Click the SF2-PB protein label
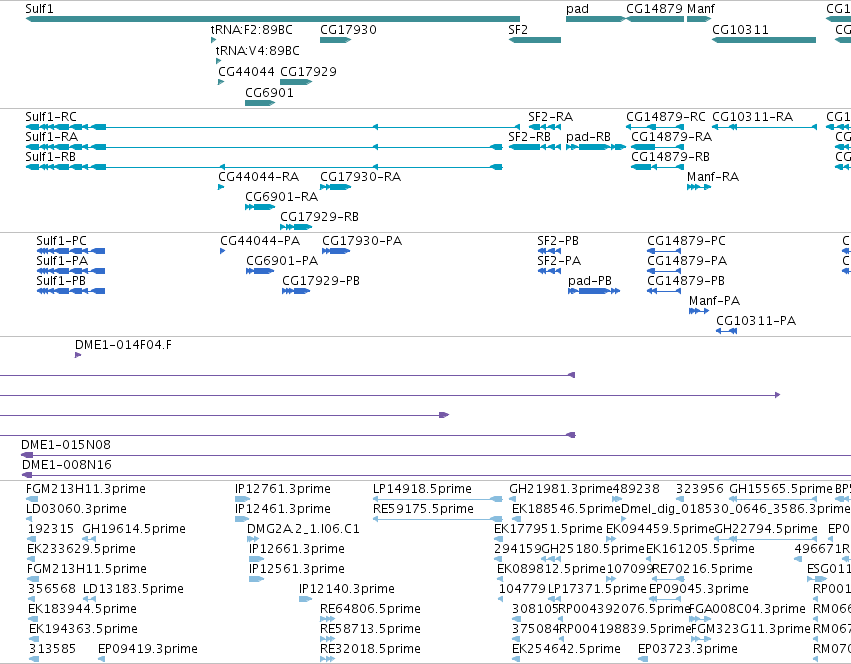851x664 pixels. (x=558, y=241)
